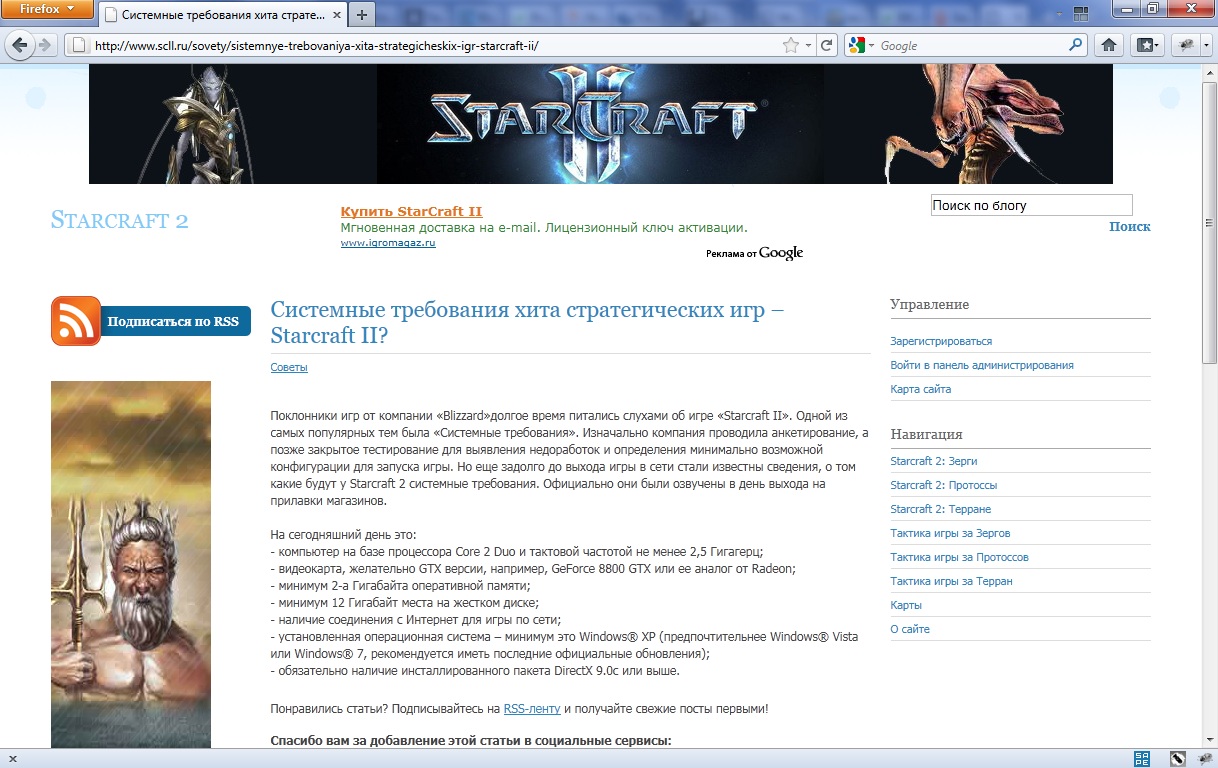Open Тактика игры за Терран link
Viewport: 1218px width, 768px height.
click(952, 581)
